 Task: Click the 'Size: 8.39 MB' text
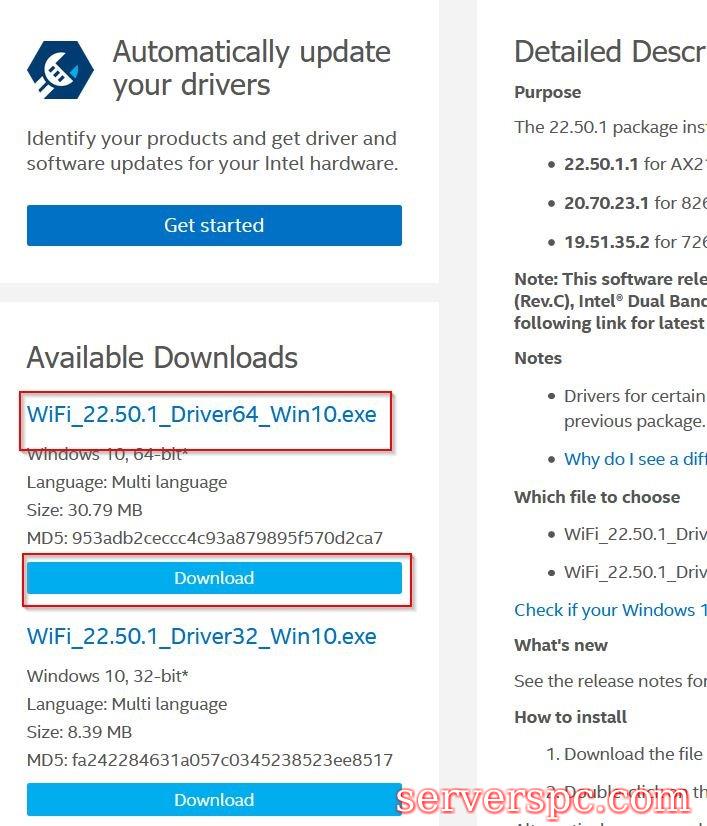[80, 732]
